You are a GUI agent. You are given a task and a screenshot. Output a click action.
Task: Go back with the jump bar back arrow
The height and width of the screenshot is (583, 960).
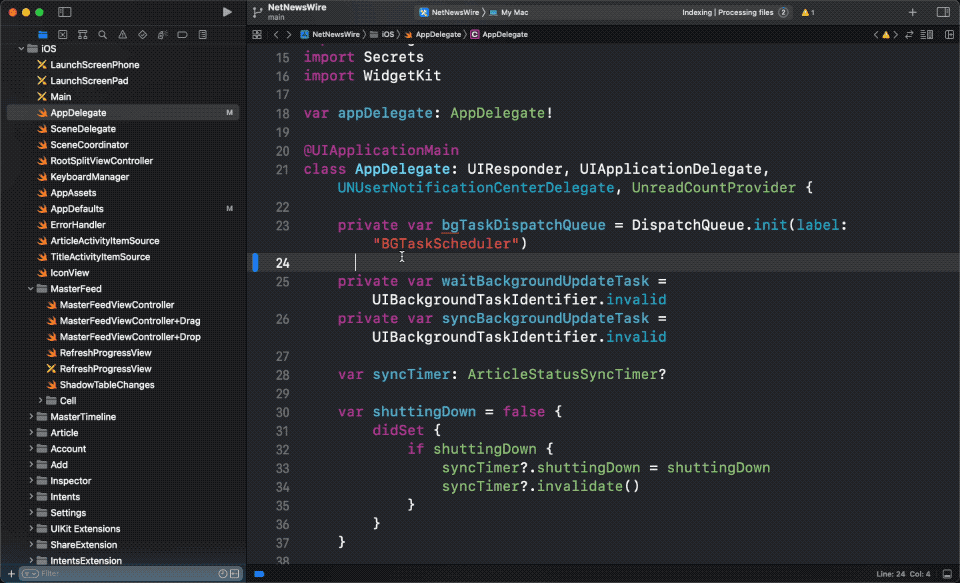276,34
